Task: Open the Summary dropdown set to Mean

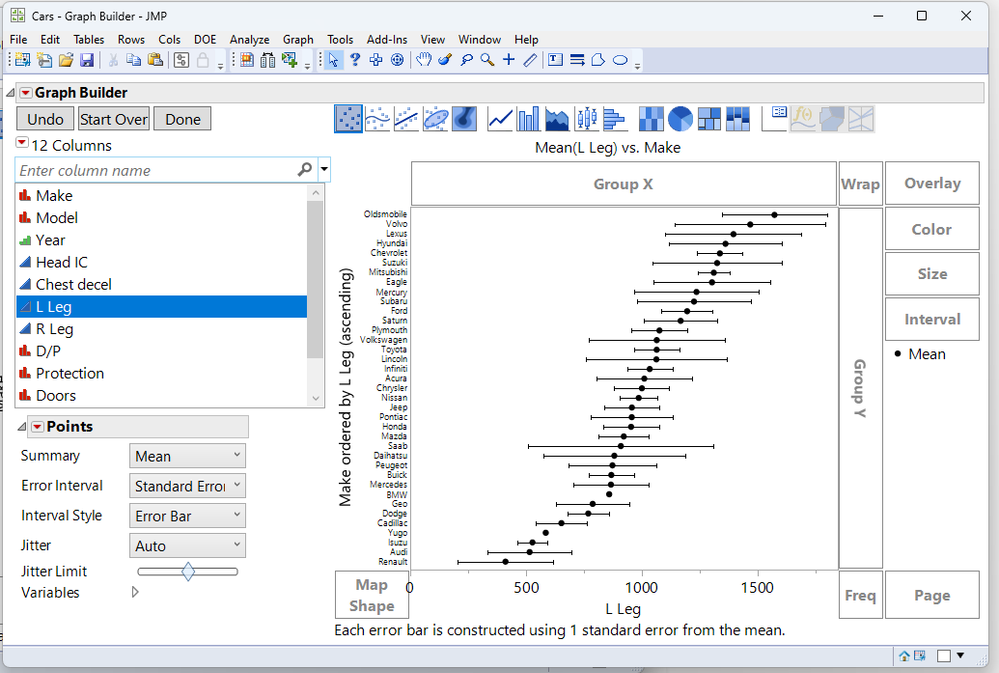Action: click(x=187, y=456)
